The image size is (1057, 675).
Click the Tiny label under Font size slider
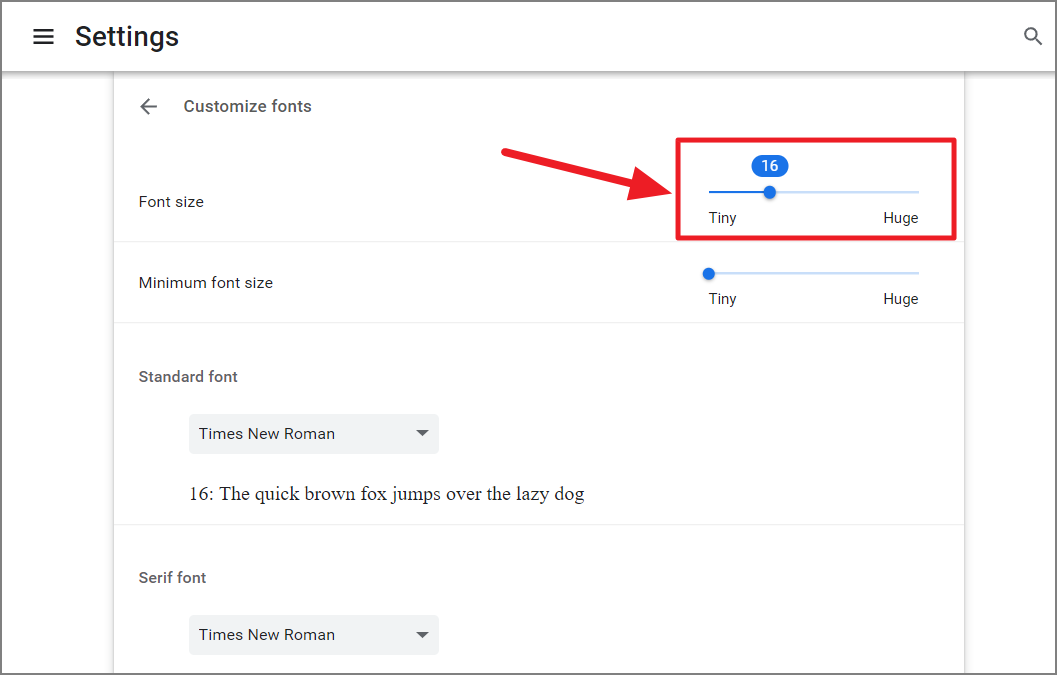click(722, 218)
